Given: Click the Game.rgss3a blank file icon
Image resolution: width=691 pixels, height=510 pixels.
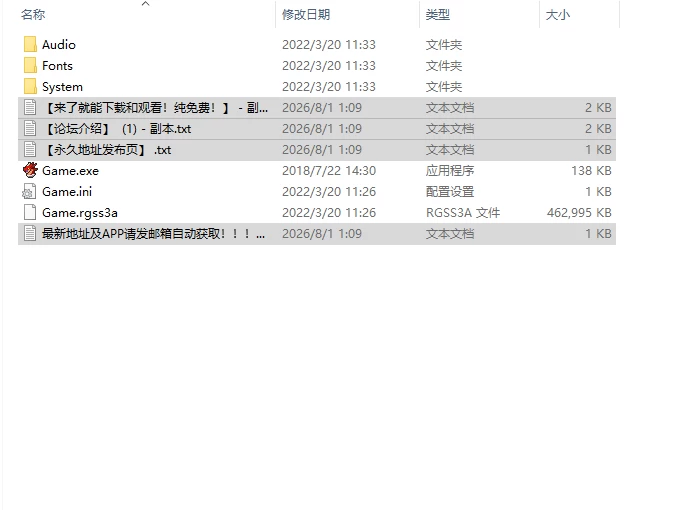Looking at the screenshot, I should [30, 212].
